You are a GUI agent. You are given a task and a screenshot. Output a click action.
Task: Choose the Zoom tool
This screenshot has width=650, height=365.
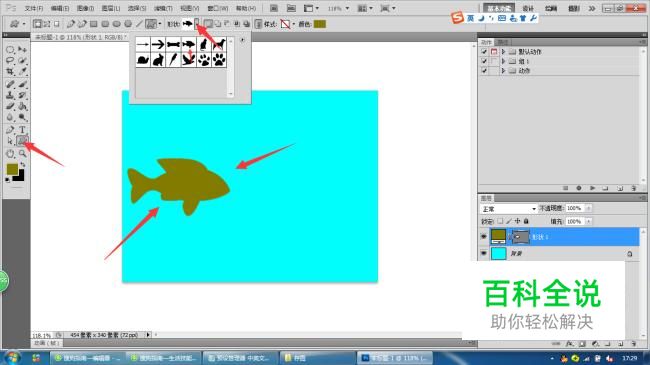[x=22, y=153]
